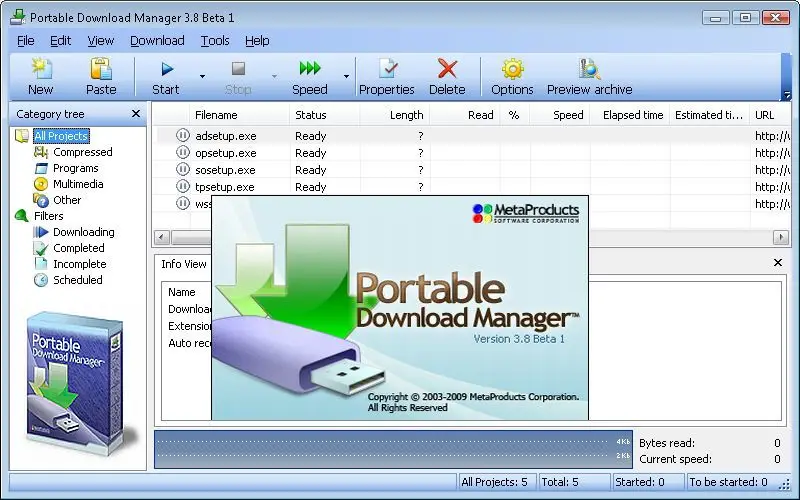The width and height of the screenshot is (800, 500).
Task: Sort by the Length column header
Action: click(395, 115)
